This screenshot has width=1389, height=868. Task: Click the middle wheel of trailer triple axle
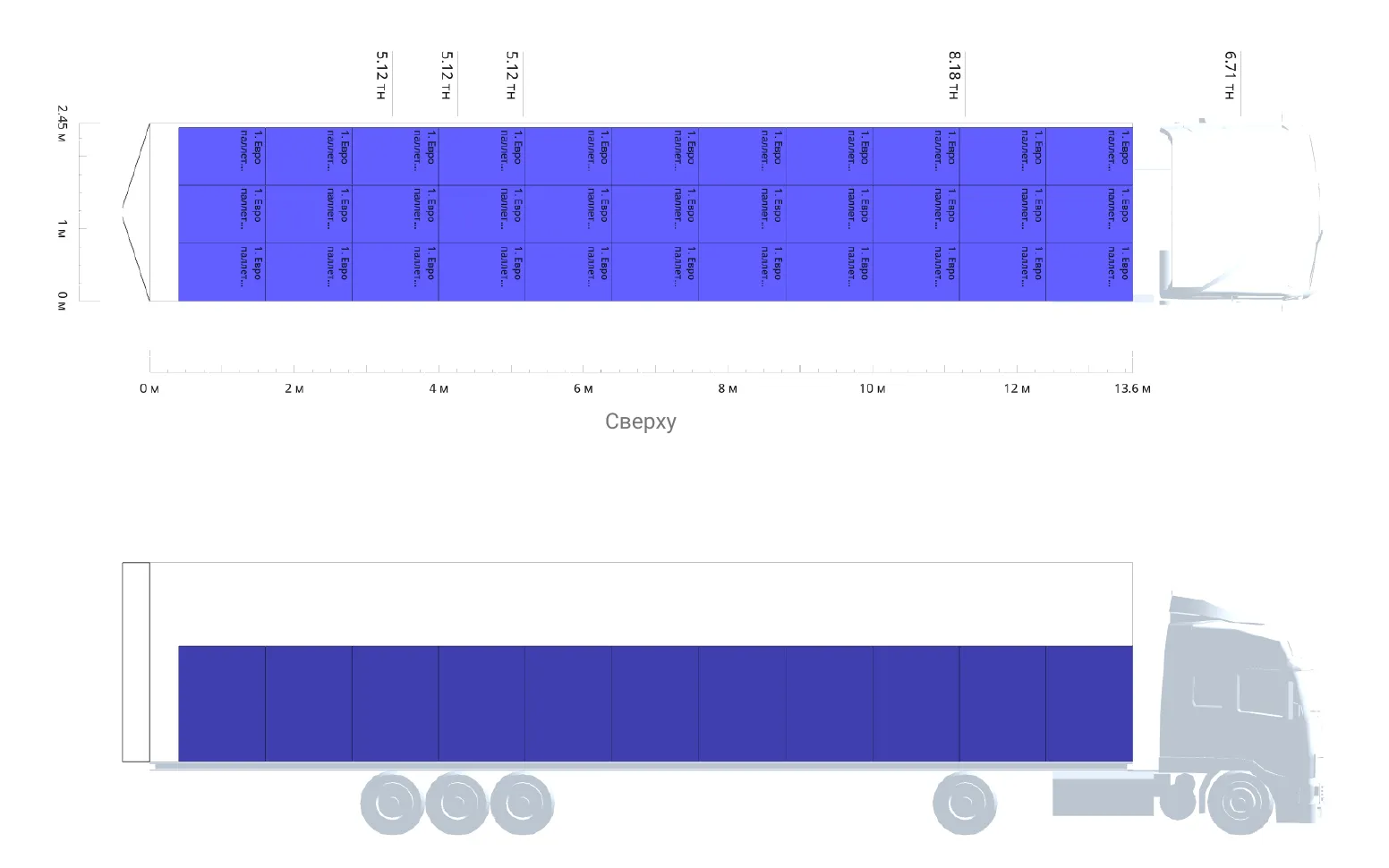tap(456, 803)
